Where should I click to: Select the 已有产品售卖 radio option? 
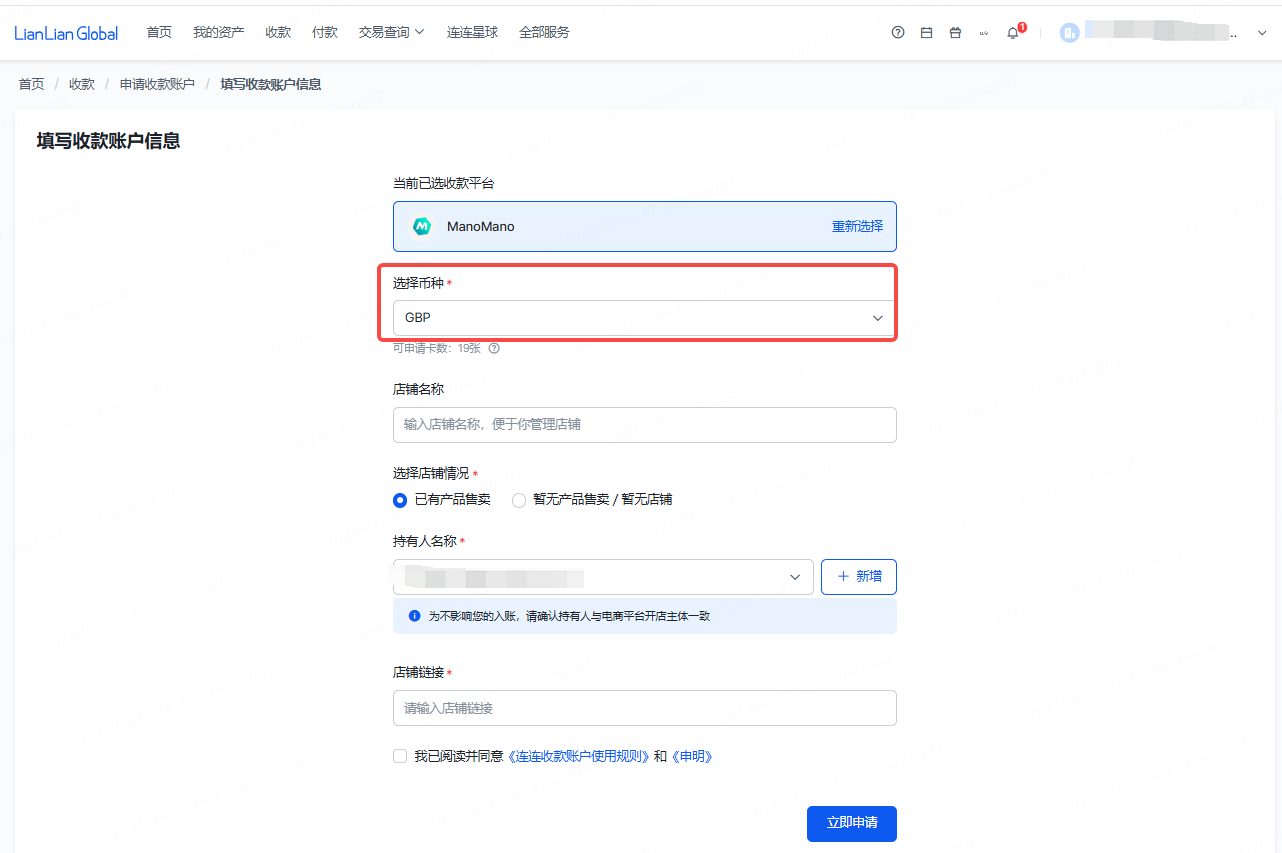(400, 500)
